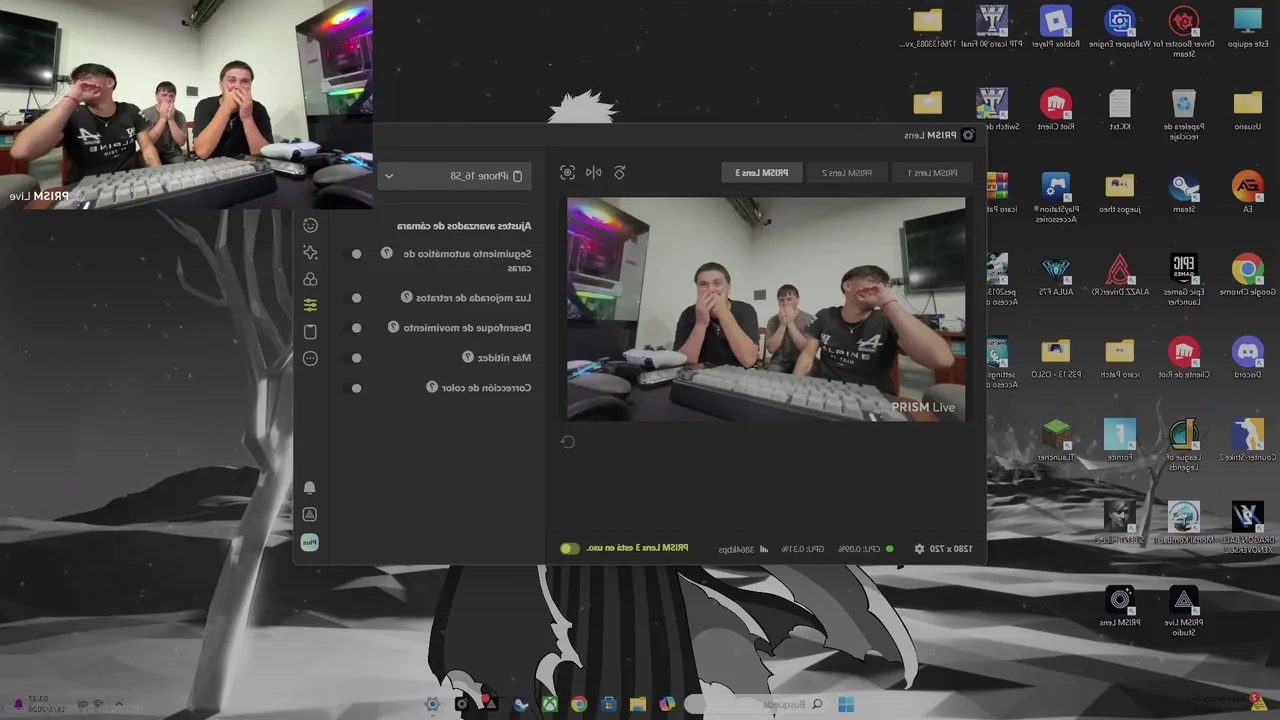This screenshot has width=1280, height=720.
Task: Open the more options ellipsis icon in sidebar
Action: (310, 358)
